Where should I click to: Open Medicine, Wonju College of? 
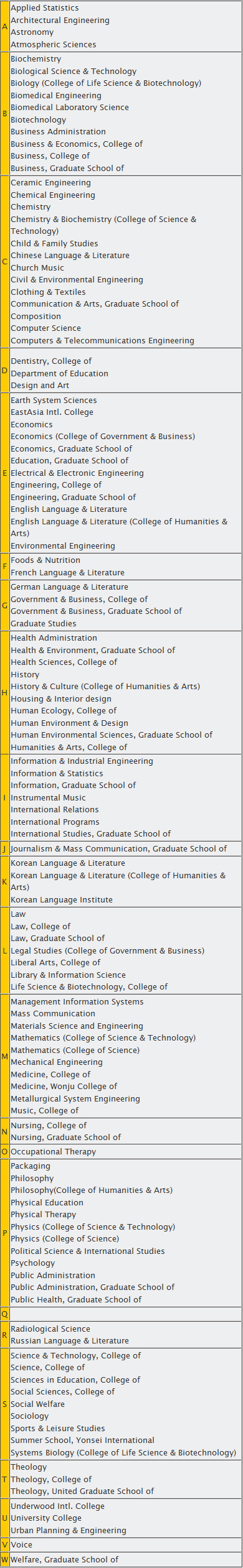coord(64,1086)
